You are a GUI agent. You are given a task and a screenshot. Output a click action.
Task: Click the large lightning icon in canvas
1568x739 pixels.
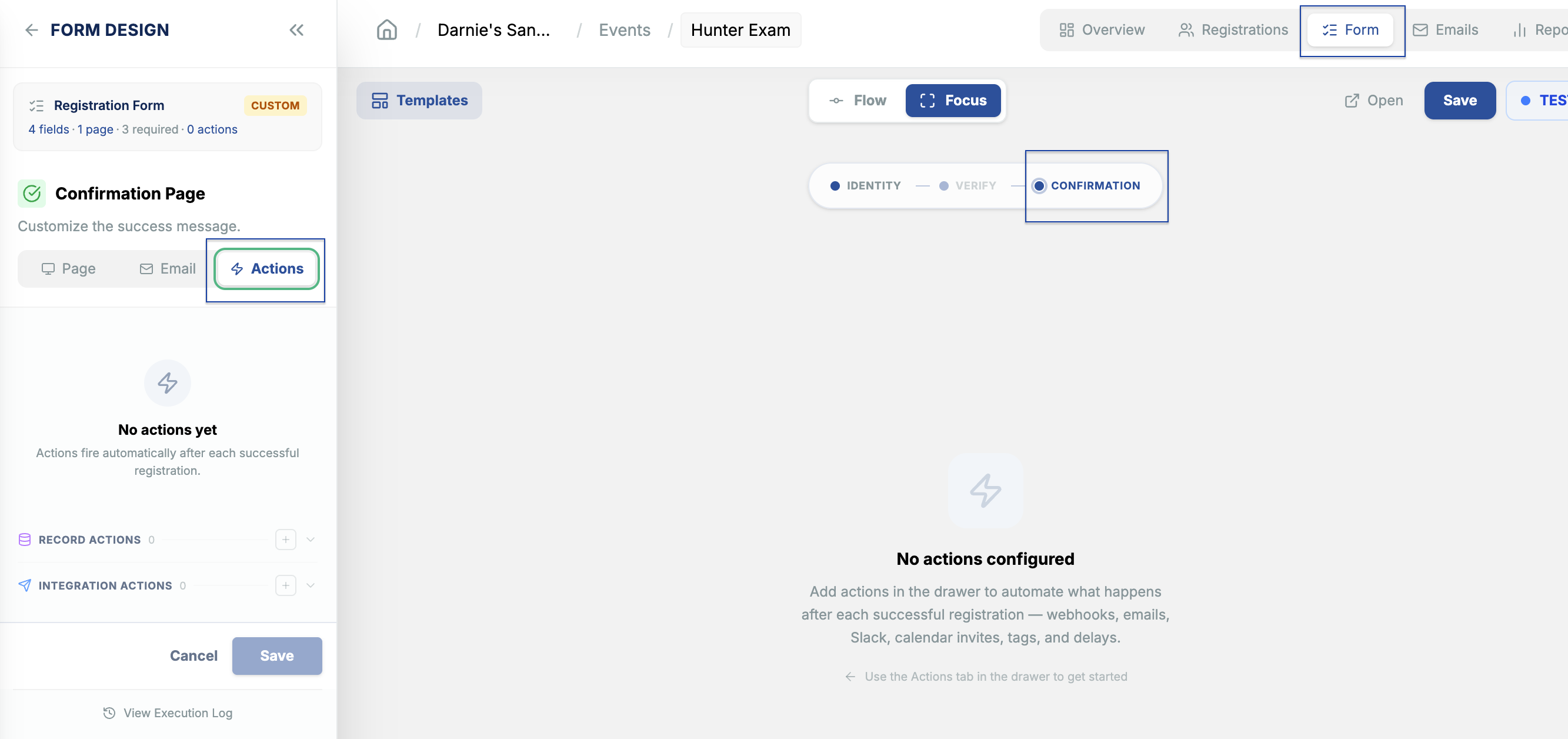click(x=986, y=491)
